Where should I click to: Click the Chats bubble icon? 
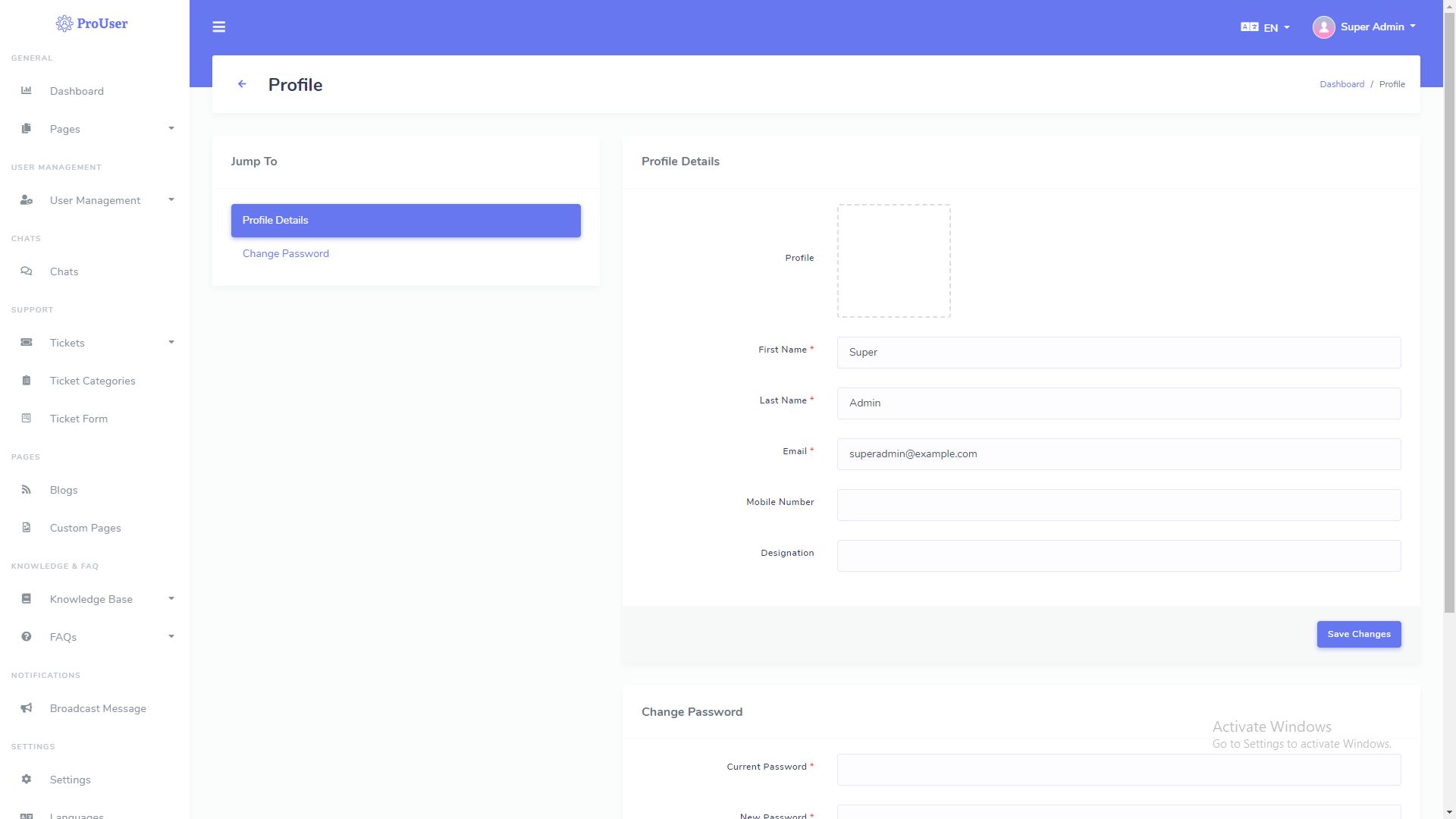pos(27,271)
